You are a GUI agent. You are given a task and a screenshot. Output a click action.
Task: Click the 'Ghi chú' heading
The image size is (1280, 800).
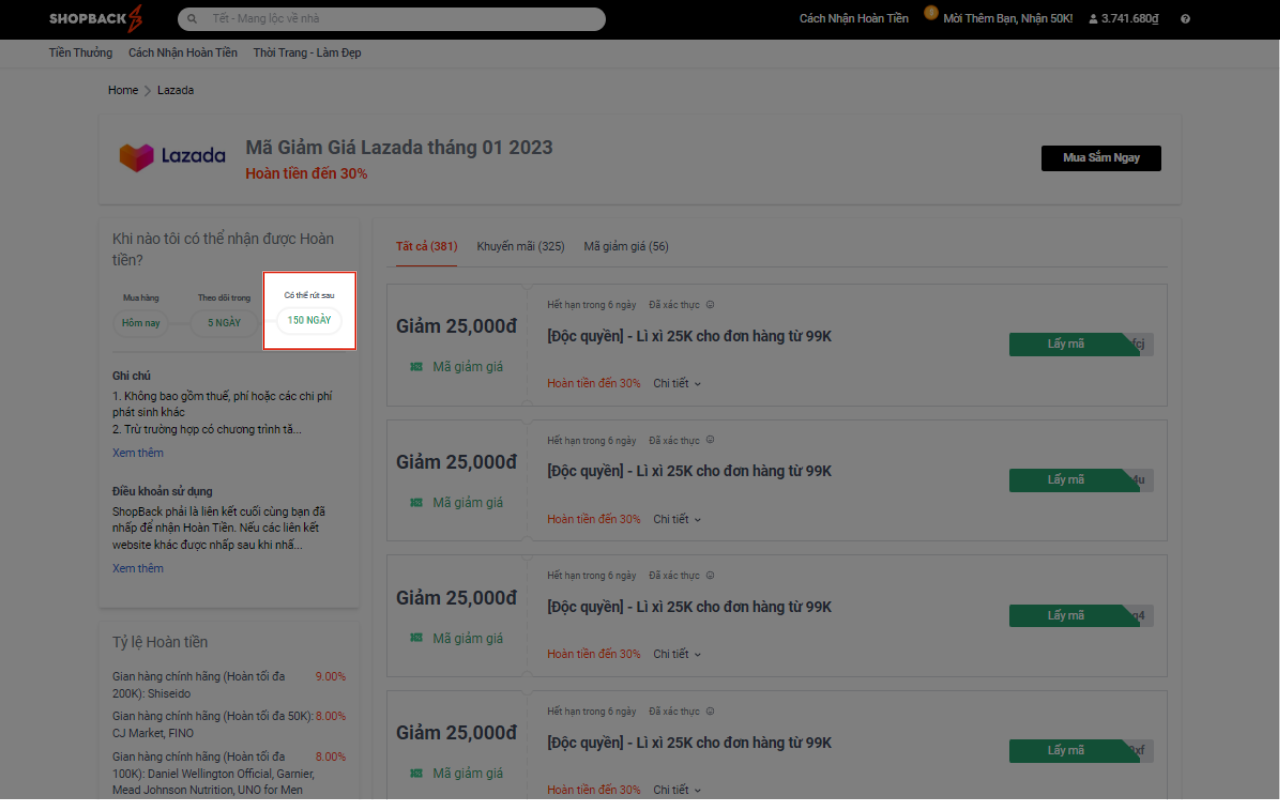pos(131,376)
